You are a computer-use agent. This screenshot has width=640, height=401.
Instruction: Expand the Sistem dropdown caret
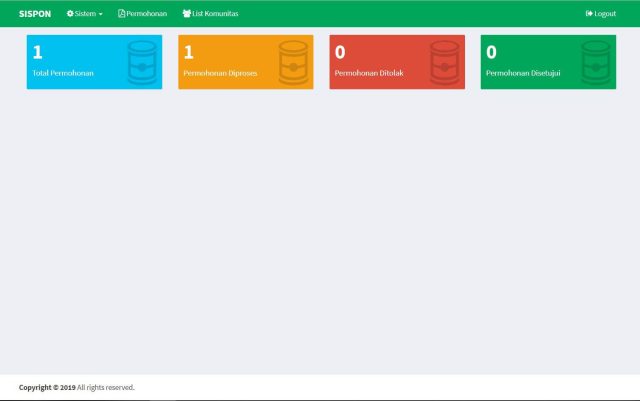101,14
